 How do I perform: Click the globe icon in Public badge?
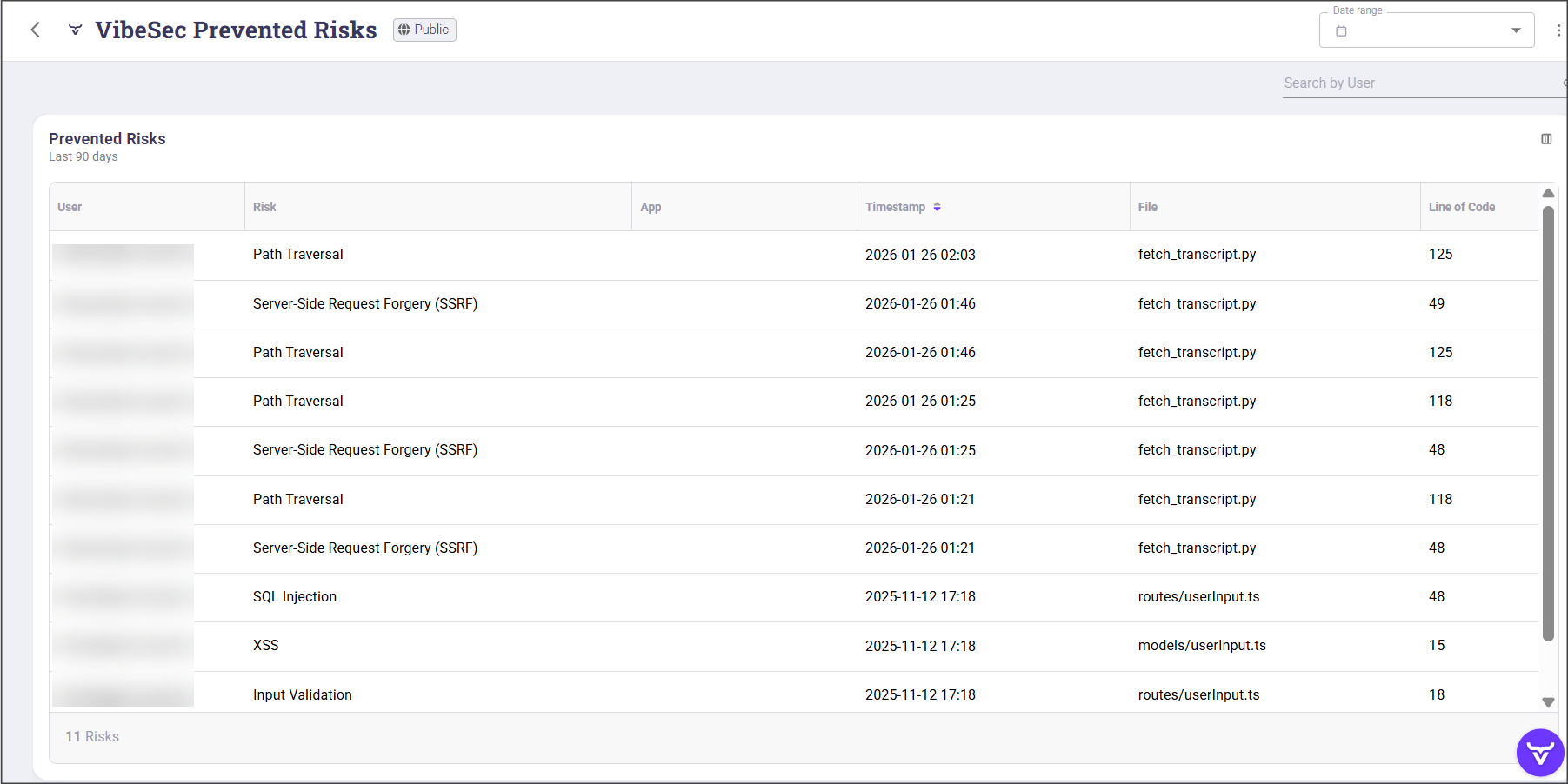pos(404,30)
